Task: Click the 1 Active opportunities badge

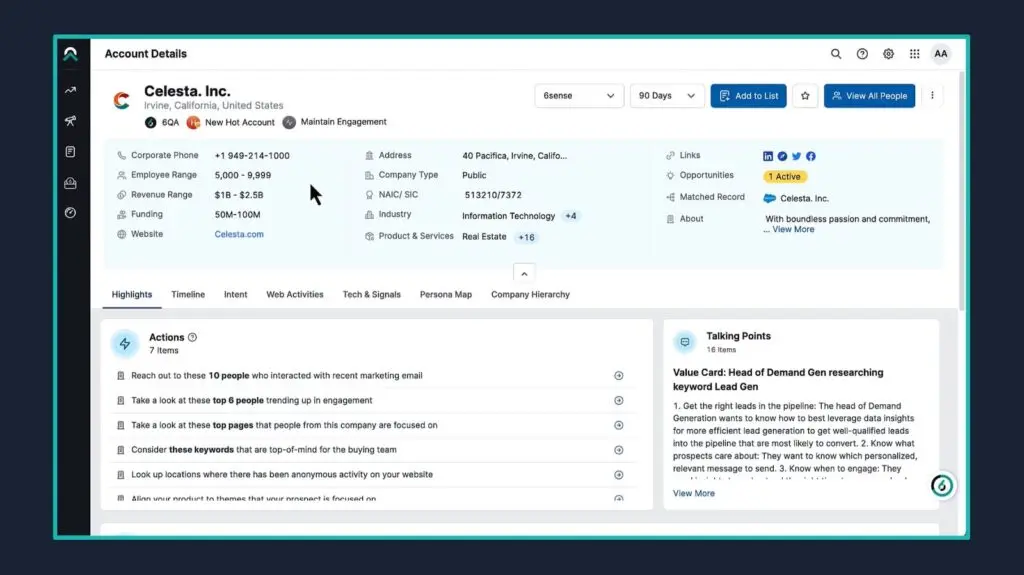Action: tap(784, 176)
